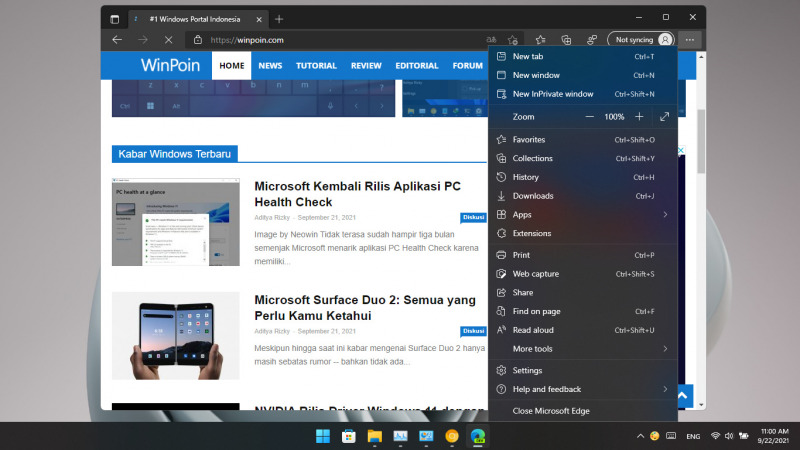Expand the More tools submenu

tap(583, 349)
